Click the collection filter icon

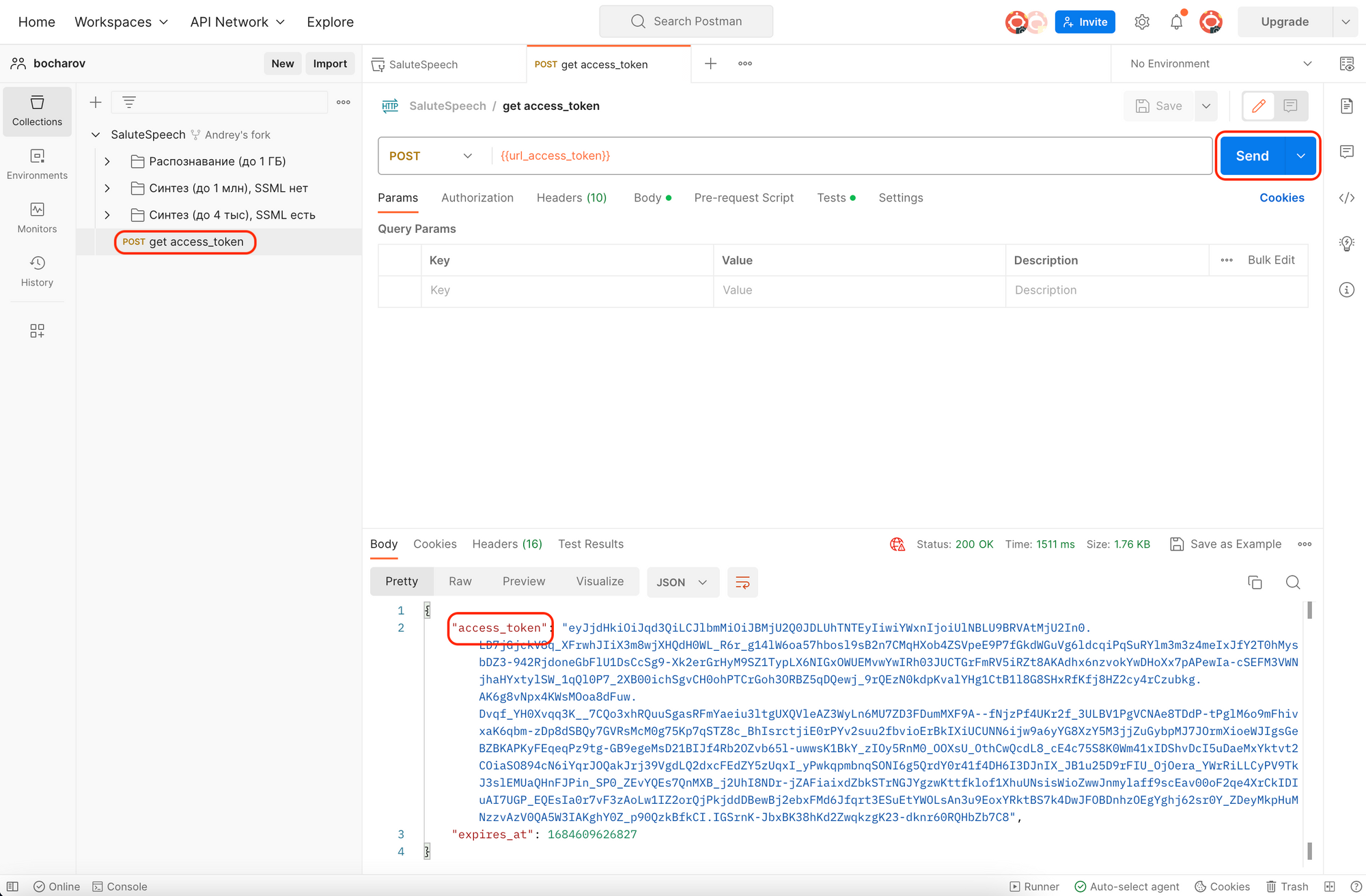coord(128,102)
